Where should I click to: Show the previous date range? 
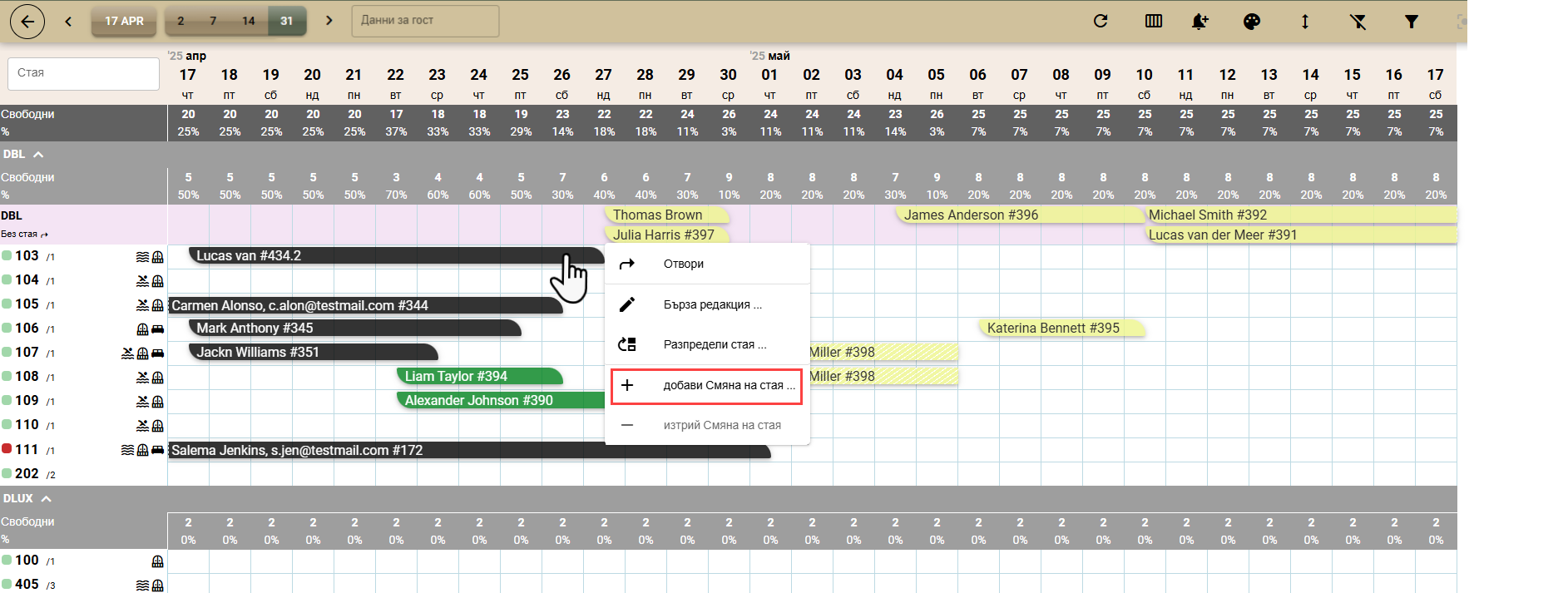point(68,22)
